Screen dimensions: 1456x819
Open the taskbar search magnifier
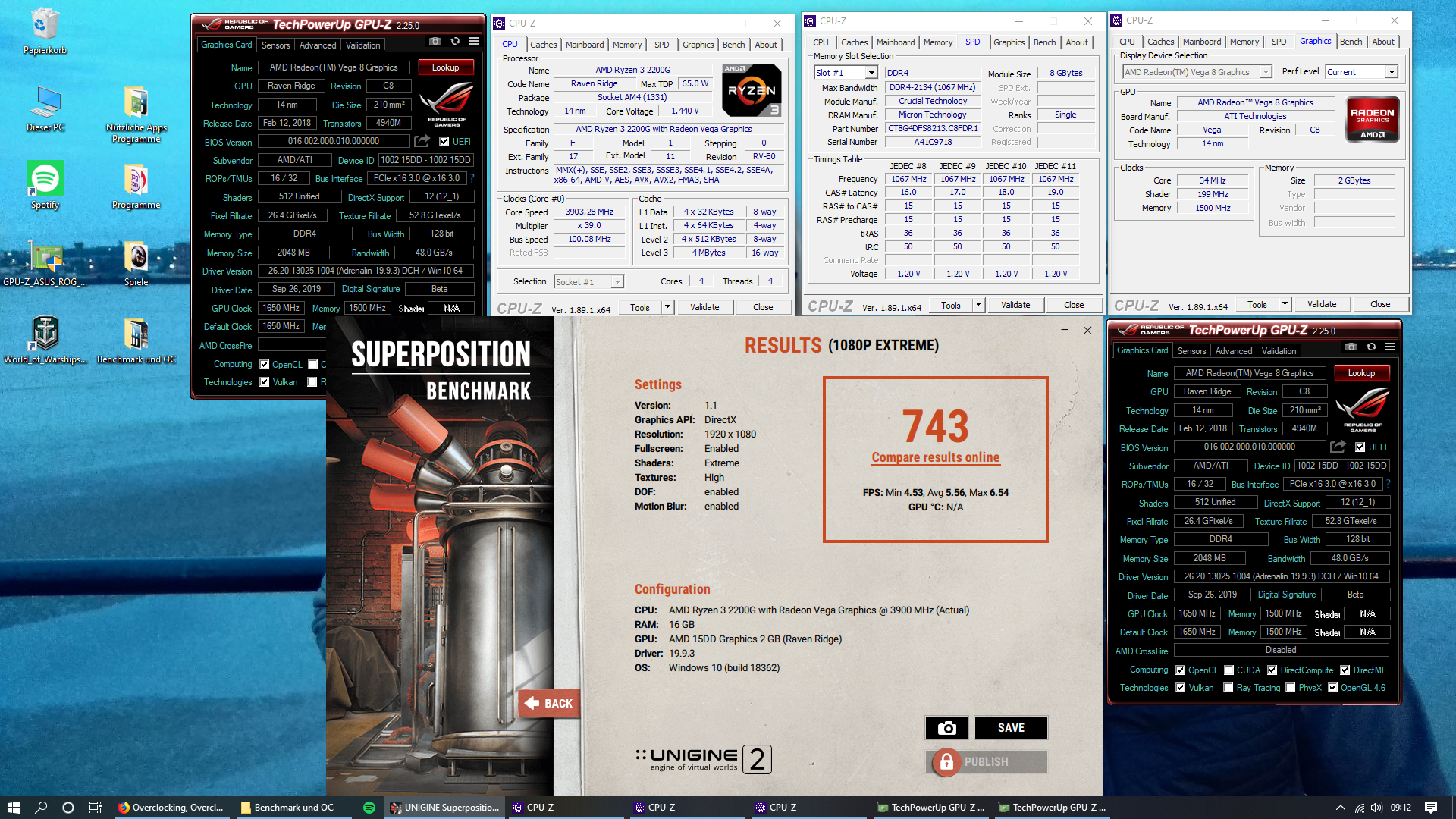point(41,808)
